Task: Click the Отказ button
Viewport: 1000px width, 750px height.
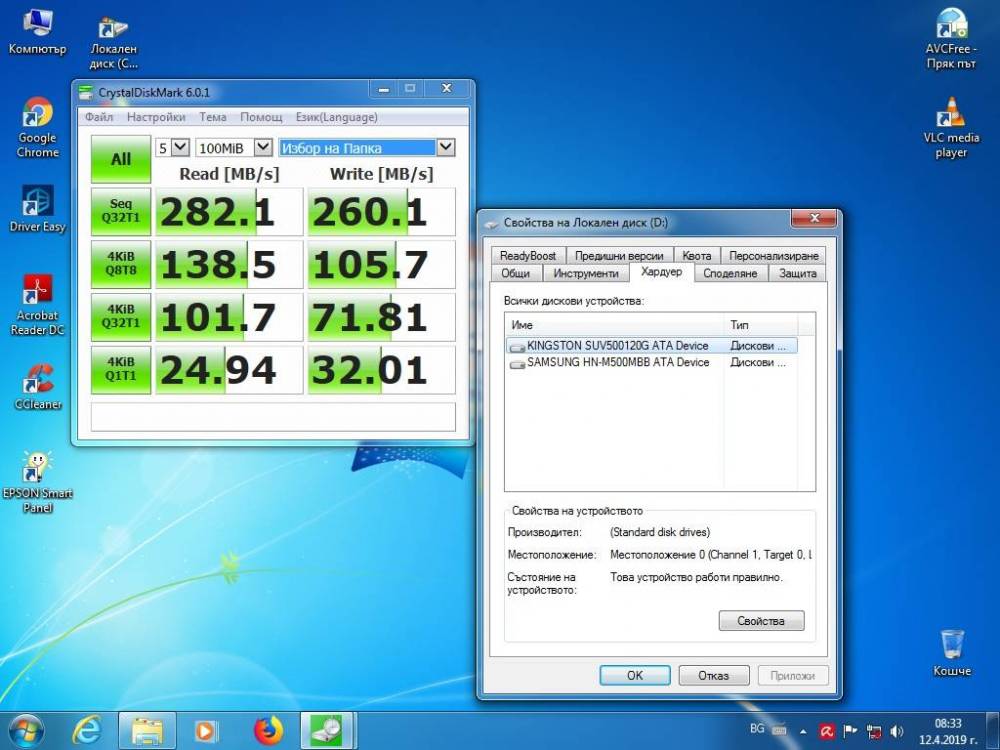Action: pos(713,675)
